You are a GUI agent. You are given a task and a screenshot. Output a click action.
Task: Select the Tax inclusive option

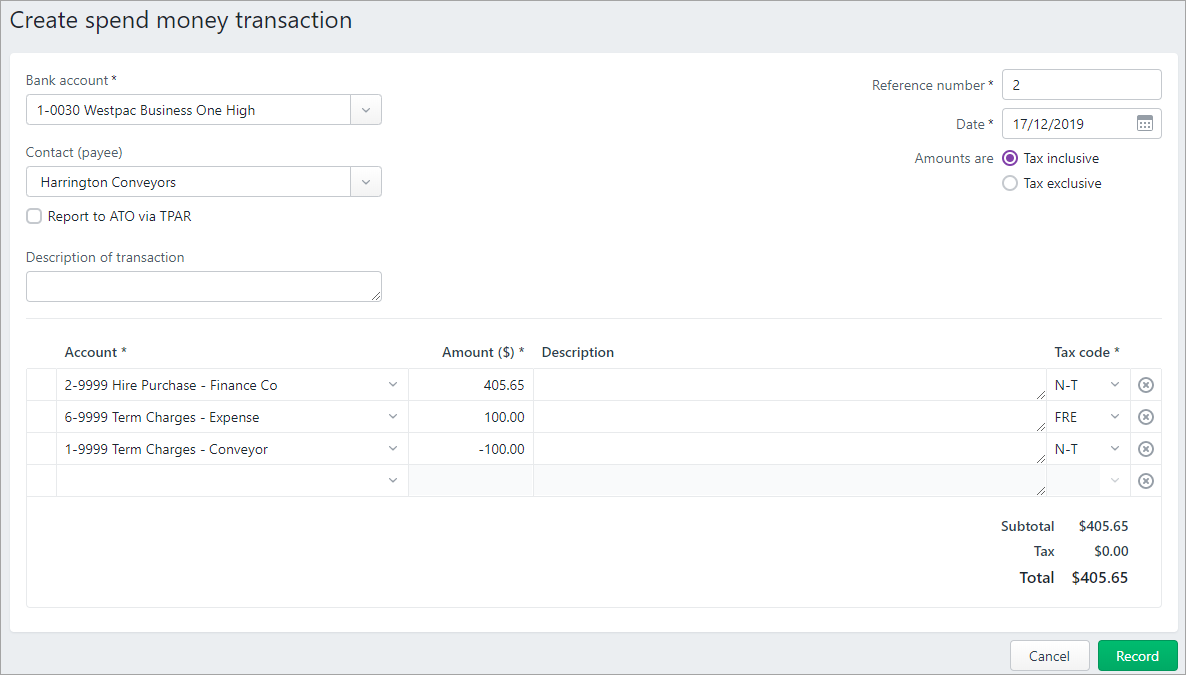(x=1009, y=158)
